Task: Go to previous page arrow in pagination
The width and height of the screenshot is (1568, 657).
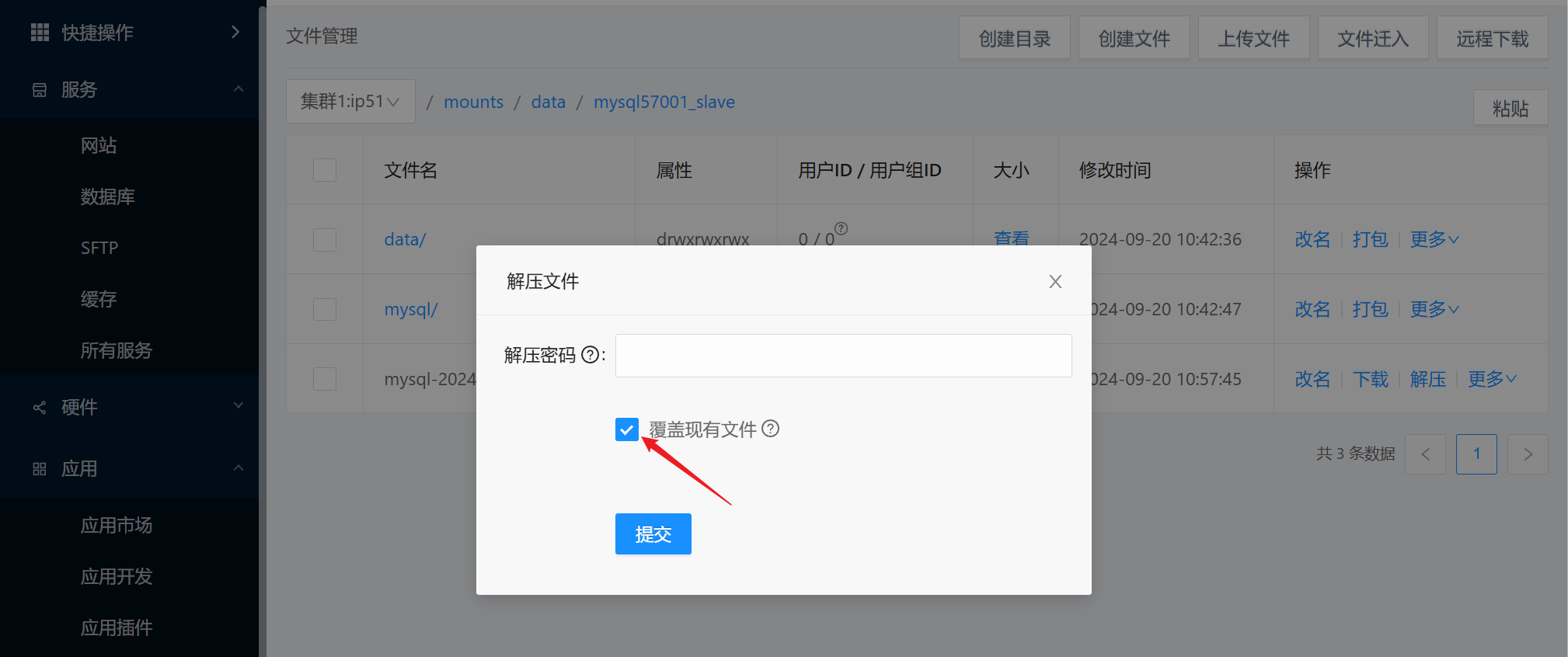Action: click(x=1425, y=454)
